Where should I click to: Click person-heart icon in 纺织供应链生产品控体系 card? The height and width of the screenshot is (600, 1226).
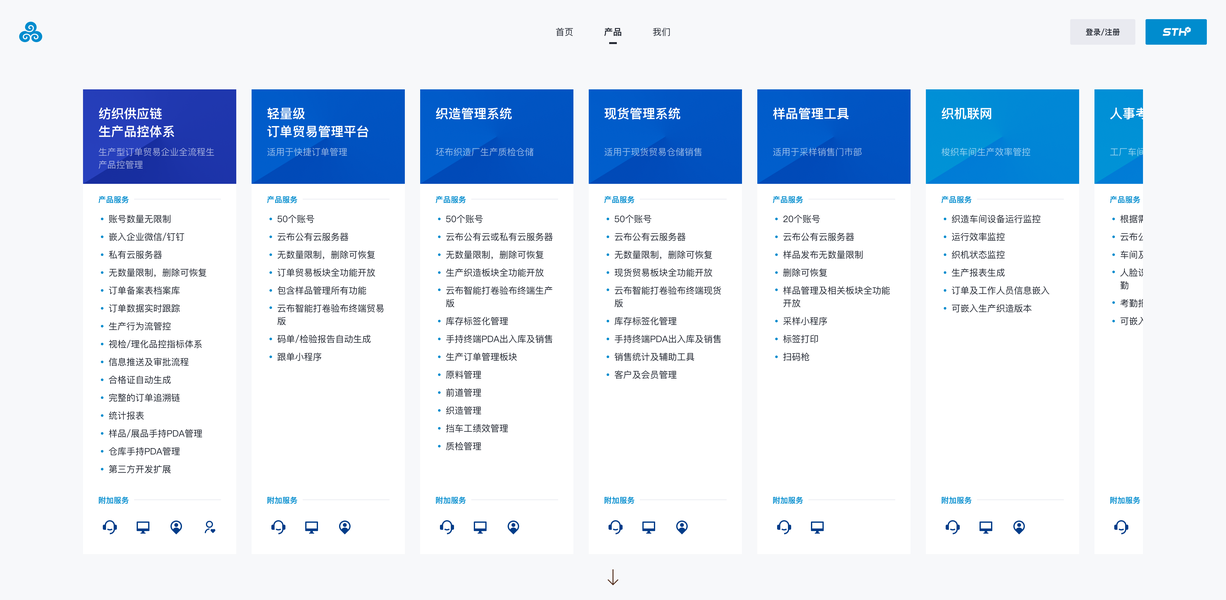click(209, 527)
